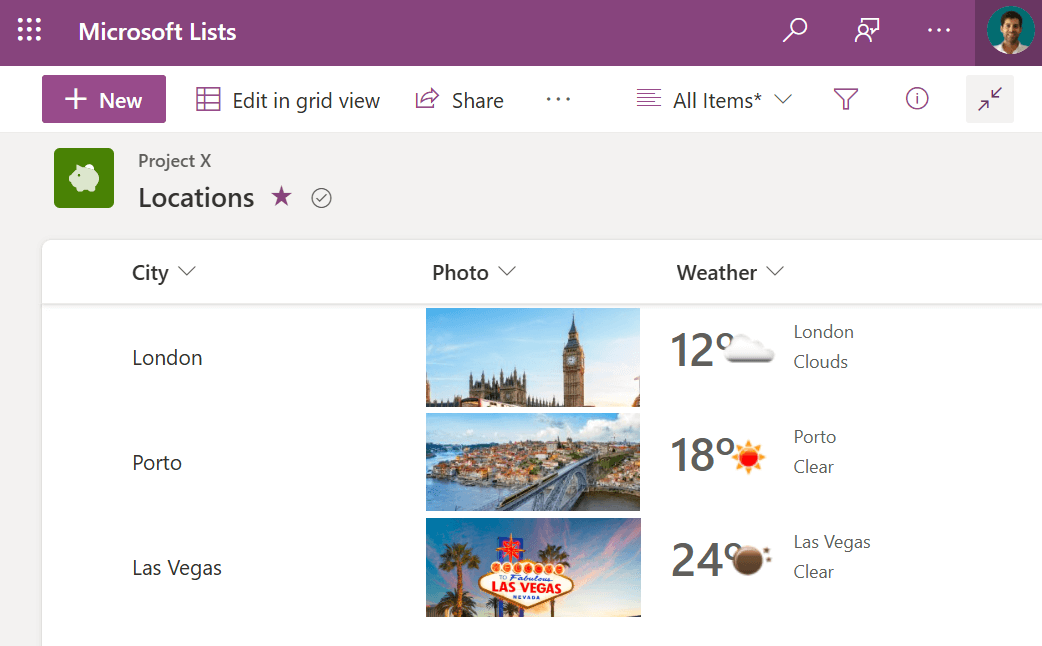Open the details info pane icon
The height and width of the screenshot is (646, 1042).
click(x=917, y=99)
